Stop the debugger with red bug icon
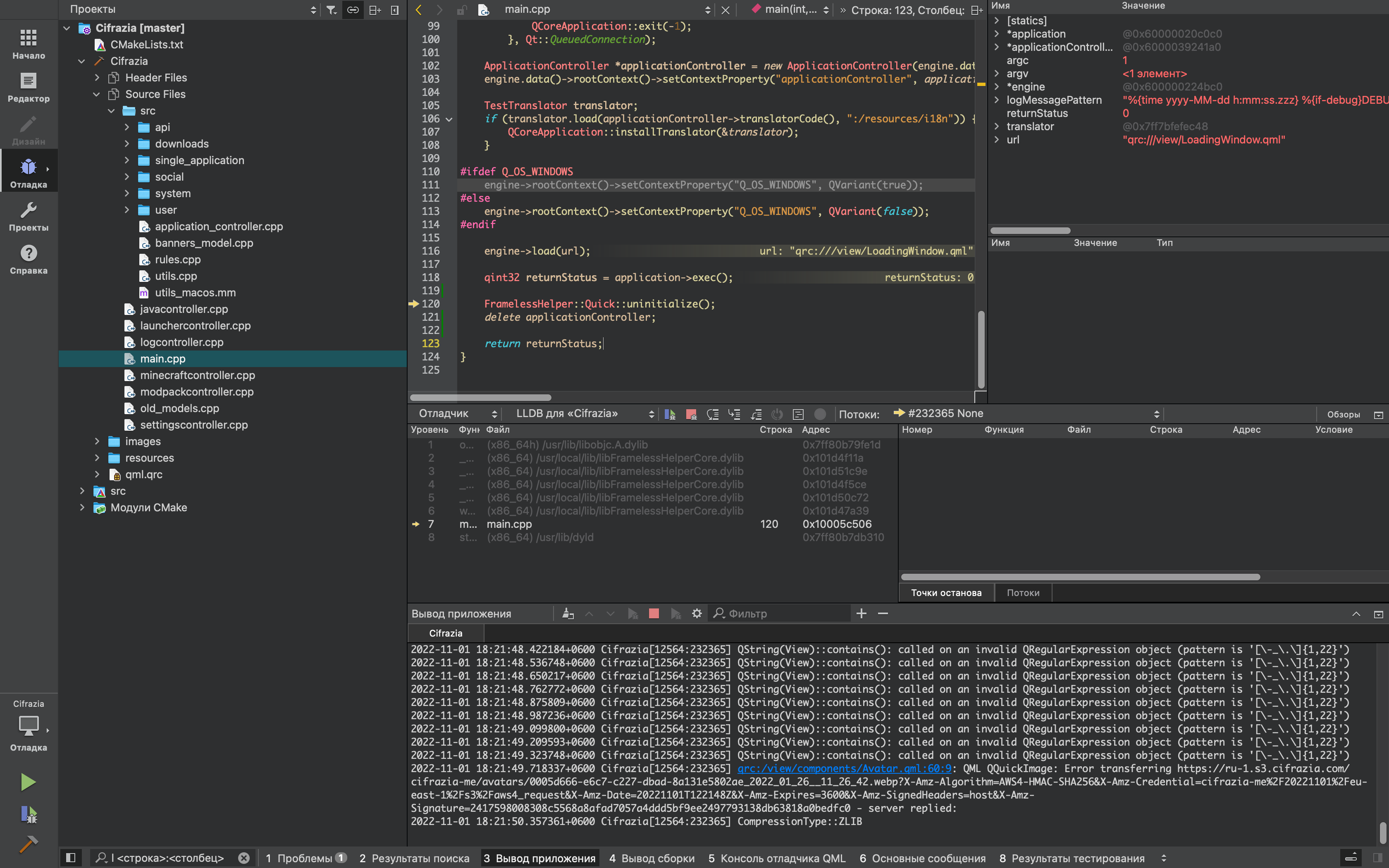Screen dimensions: 1389x868 [691, 414]
